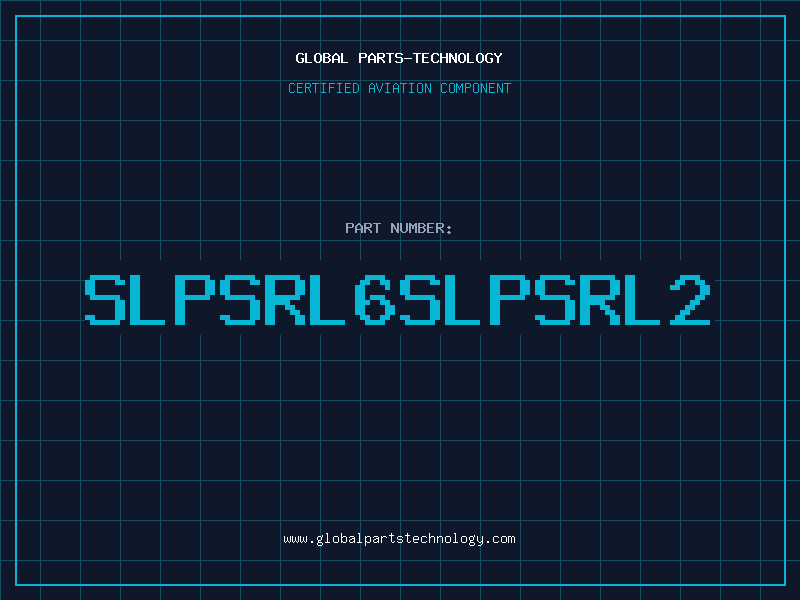Select the CERTIFIED AVIATION COMPONENT subtitle
800x600 pixels.
tap(399, 88)
